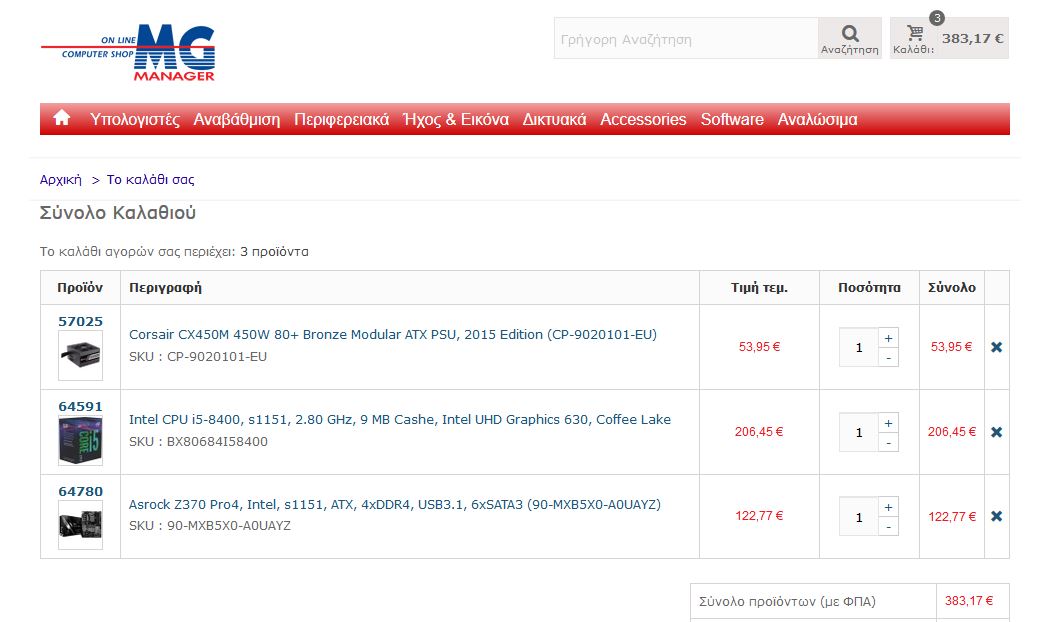
Task: Follow the Αρχική breadcrumb link
Action: [x=61, y=179]
